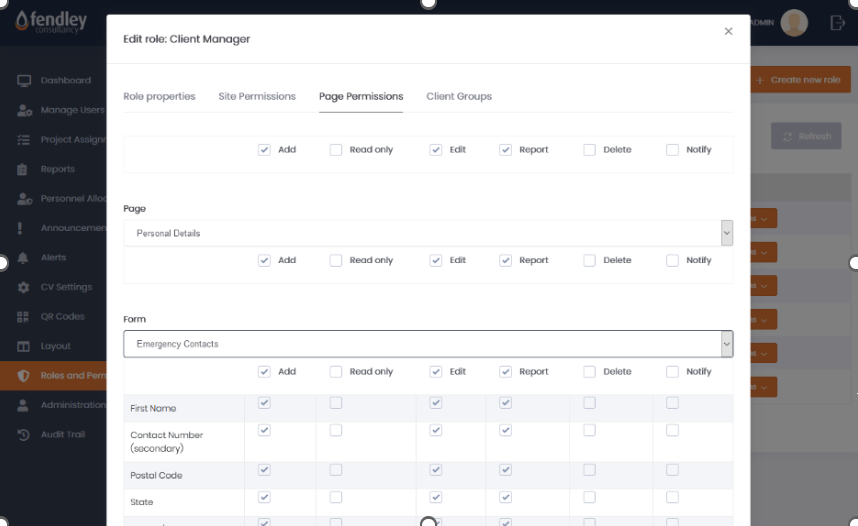The height and width of the screenshot is (526, 858).
Task: Click the Reports clipboard icon
Action: [x=24, y=170]
